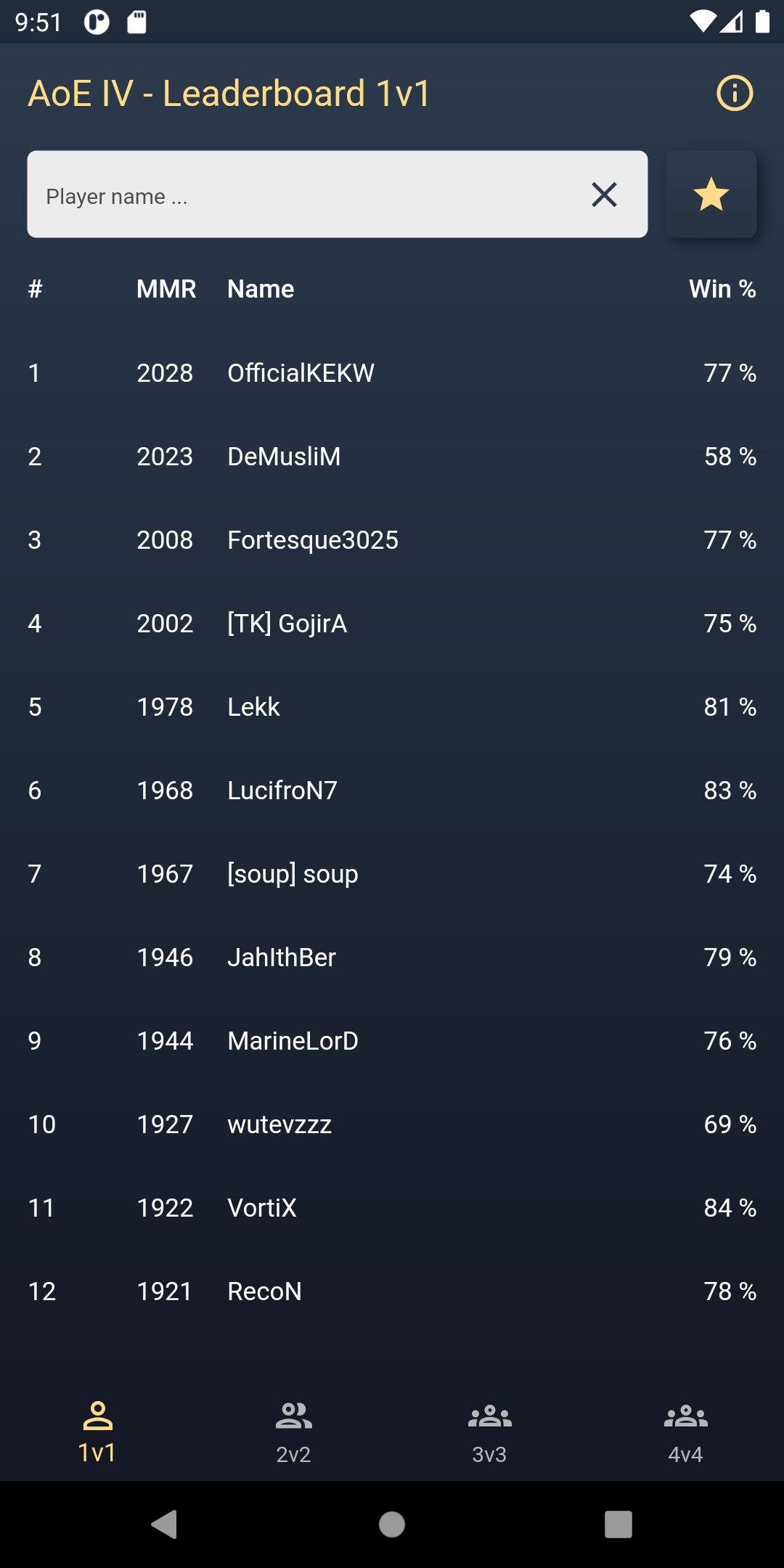Switch to the 3v3 leaderboard tab
Screen dimensions: 784x1568
(490, 1432)
